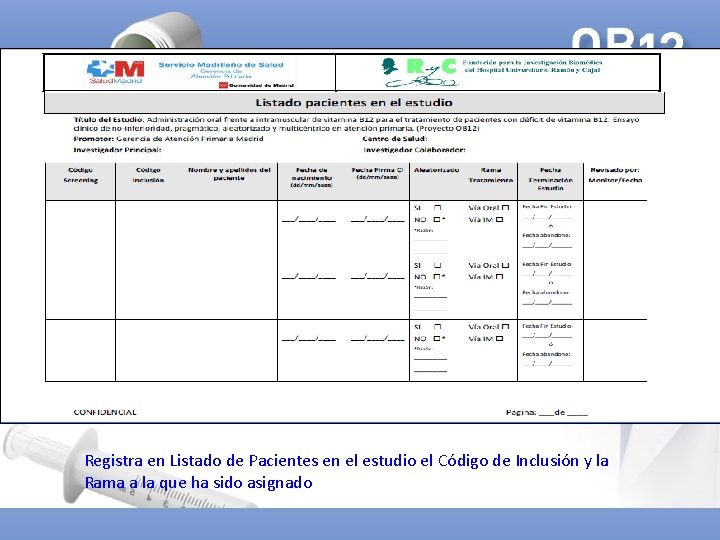Click 'Servicio Madrileño de Salud' header text
This screenshot has width=720, height=540.
(221, 65)
